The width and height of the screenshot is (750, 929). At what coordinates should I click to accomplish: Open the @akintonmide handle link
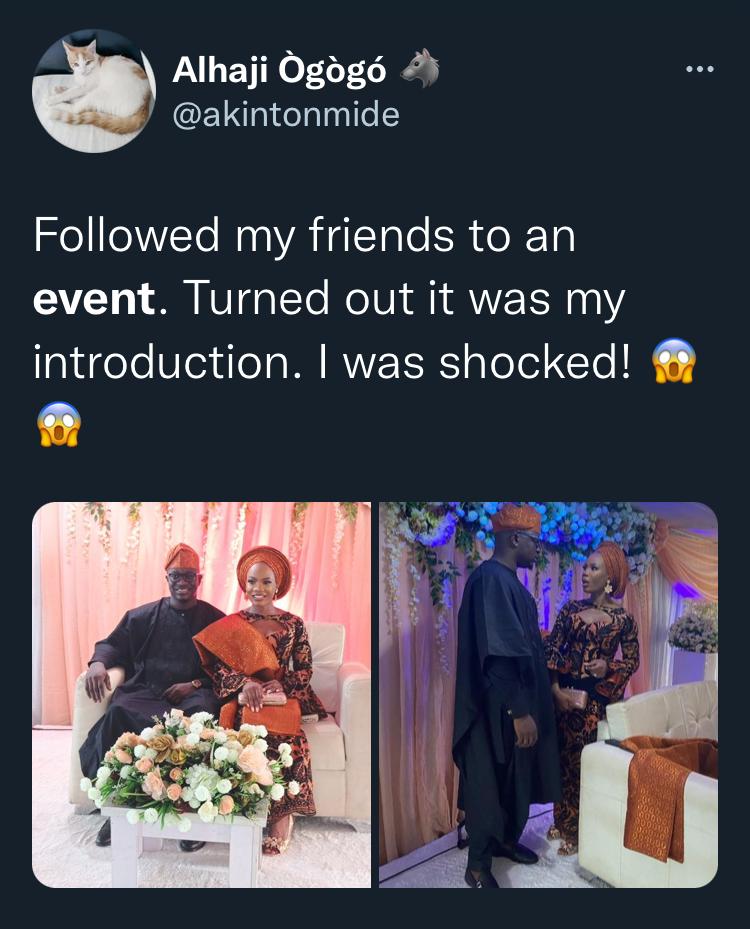point(286,115)
